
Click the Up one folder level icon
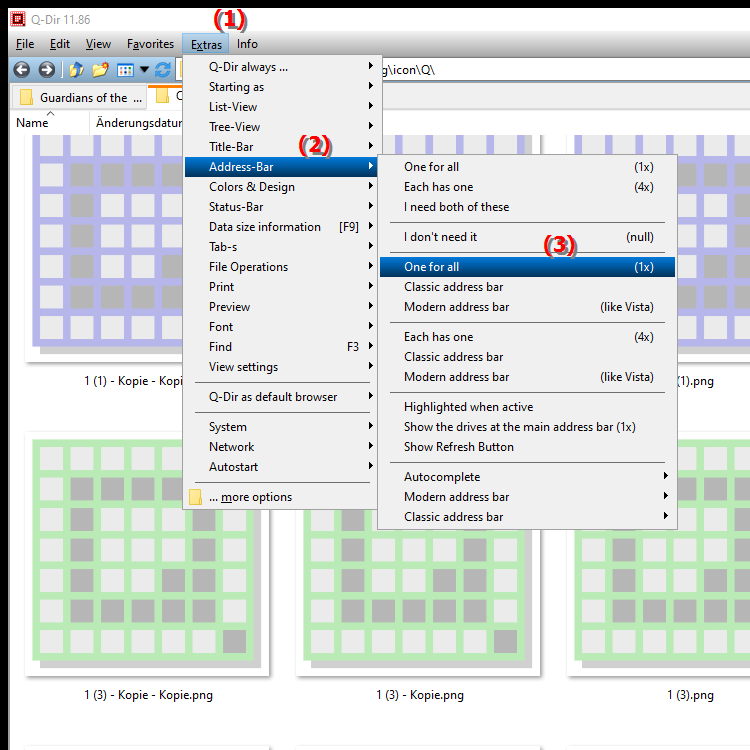[x=76, y=70]
